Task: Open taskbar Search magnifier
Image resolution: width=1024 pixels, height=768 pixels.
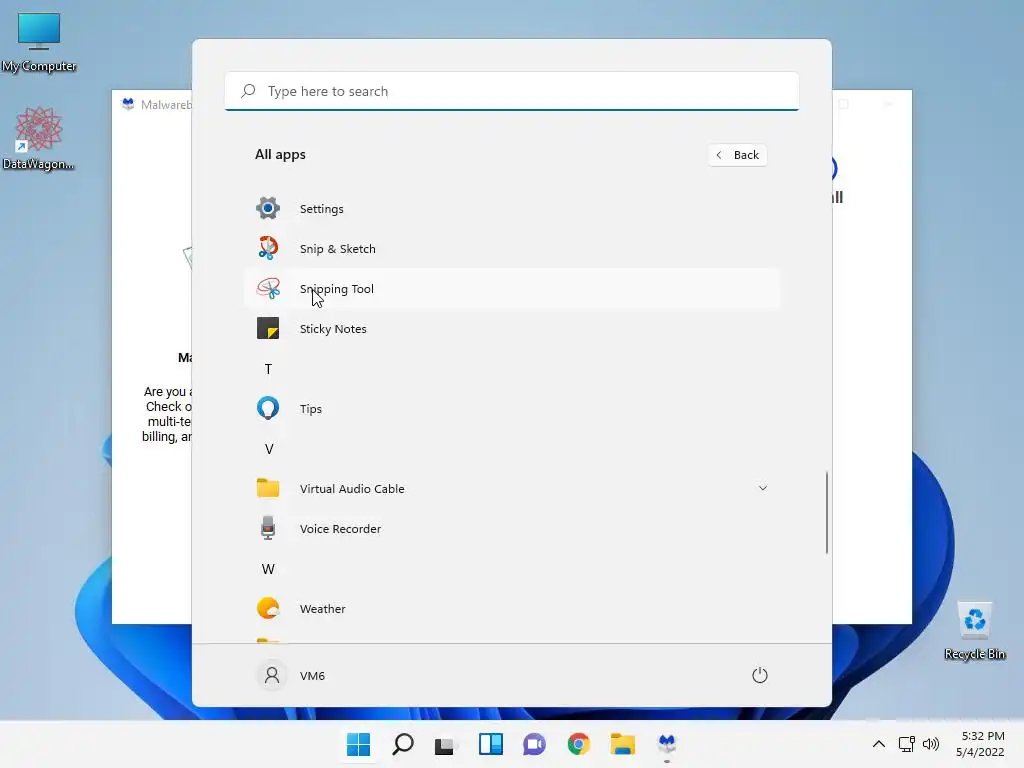Action: [403, 744]
